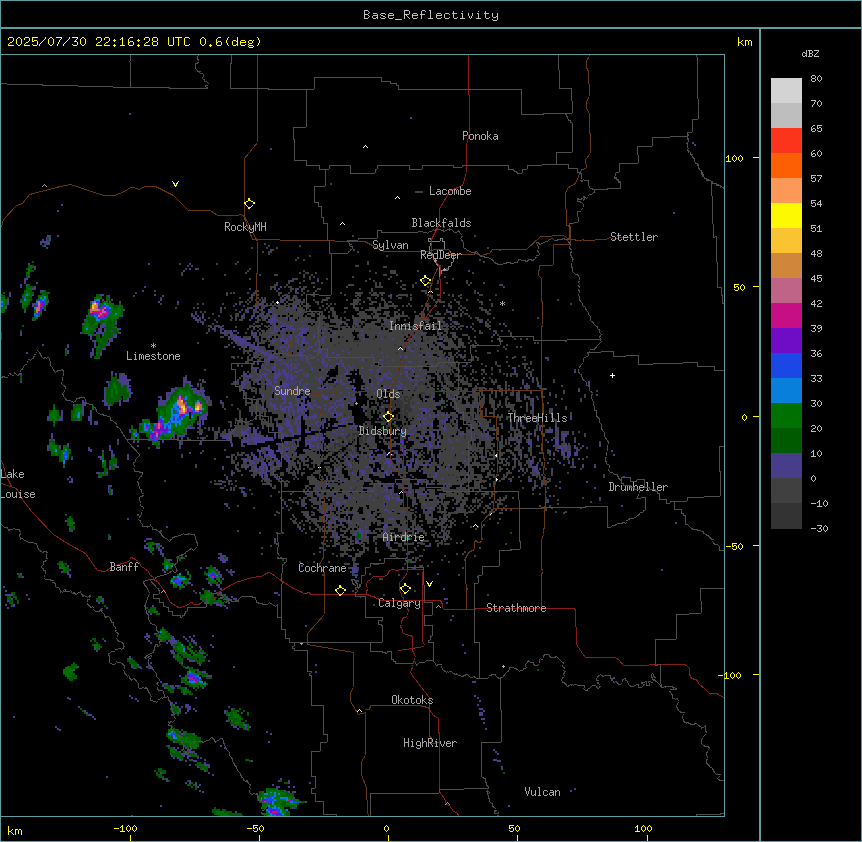Select the -50 tick on right axis

734,546
